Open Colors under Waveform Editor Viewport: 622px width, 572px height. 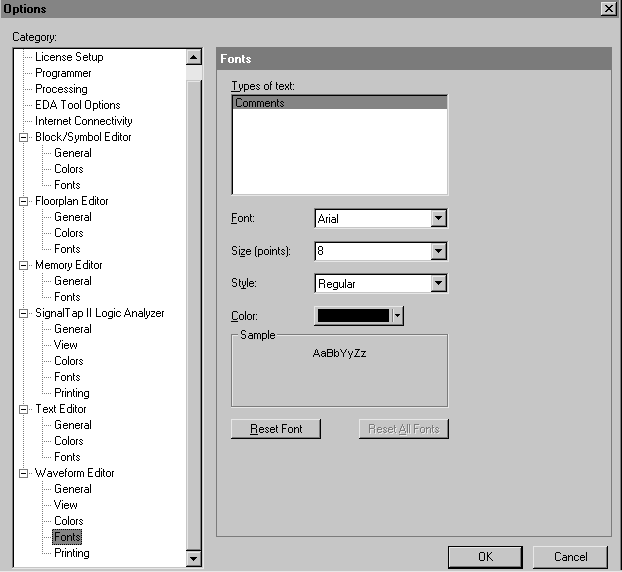point(69,521)
